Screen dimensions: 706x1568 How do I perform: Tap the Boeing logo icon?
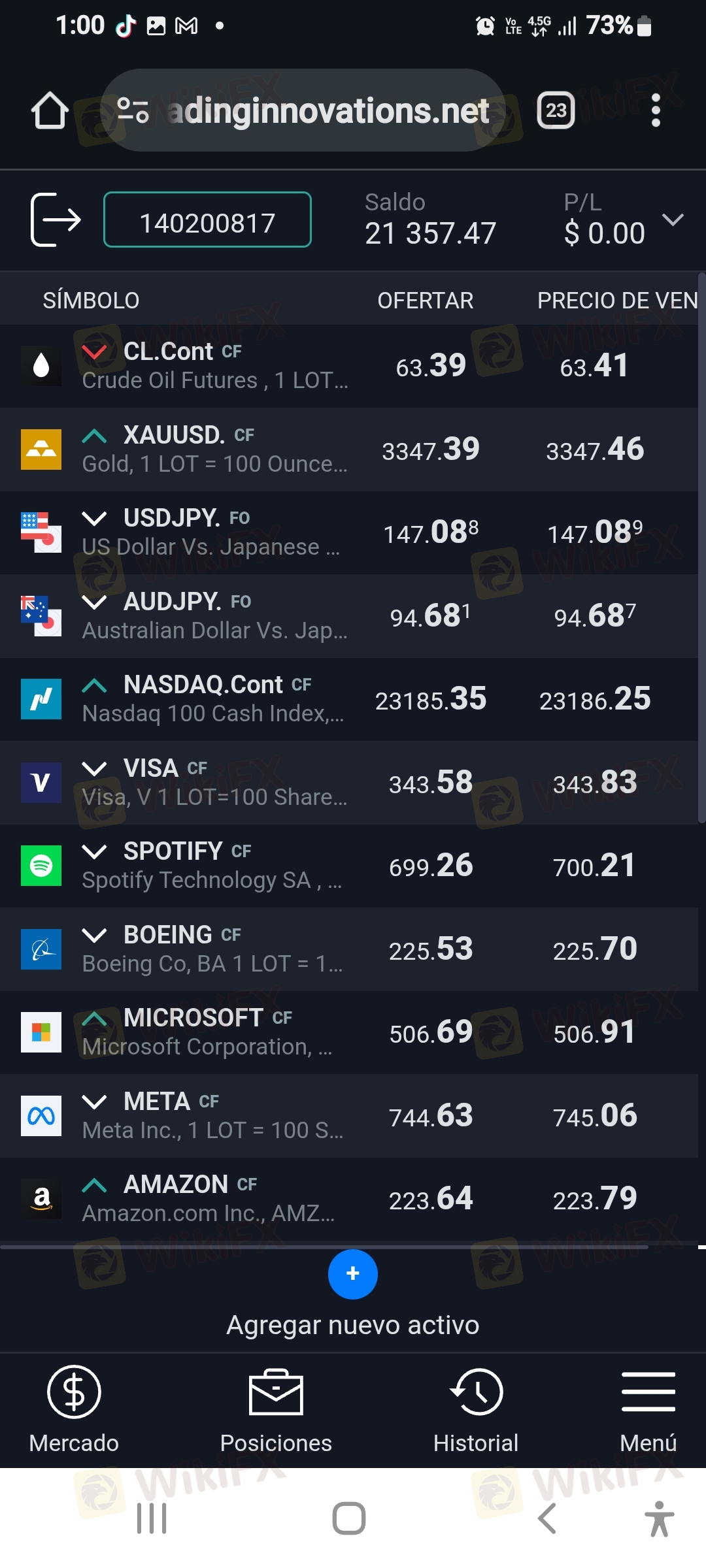coord(41,949)
